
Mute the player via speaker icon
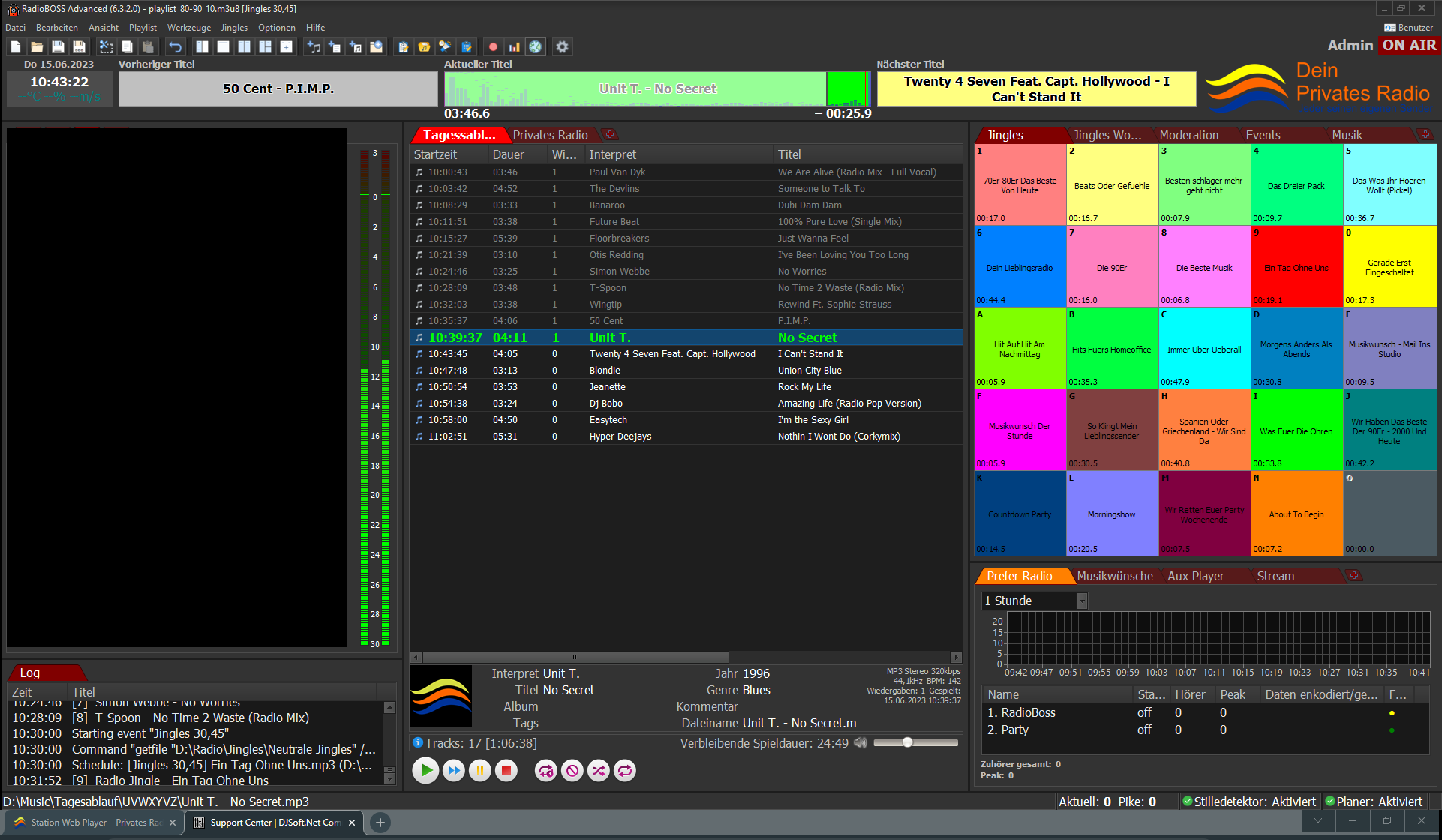pyautogui.click(x=861, y=743)
